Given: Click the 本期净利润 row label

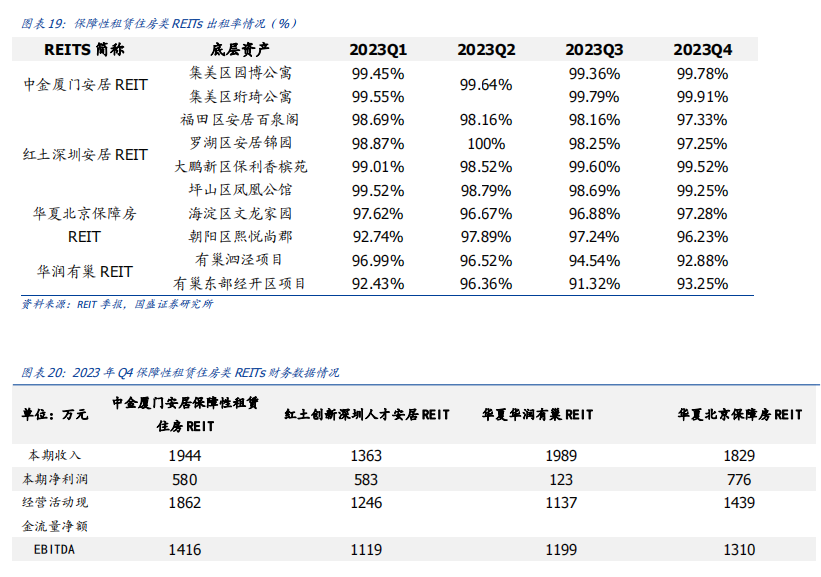Looking at the screenshot, I should pyautogui.click(x=55, y=479).
